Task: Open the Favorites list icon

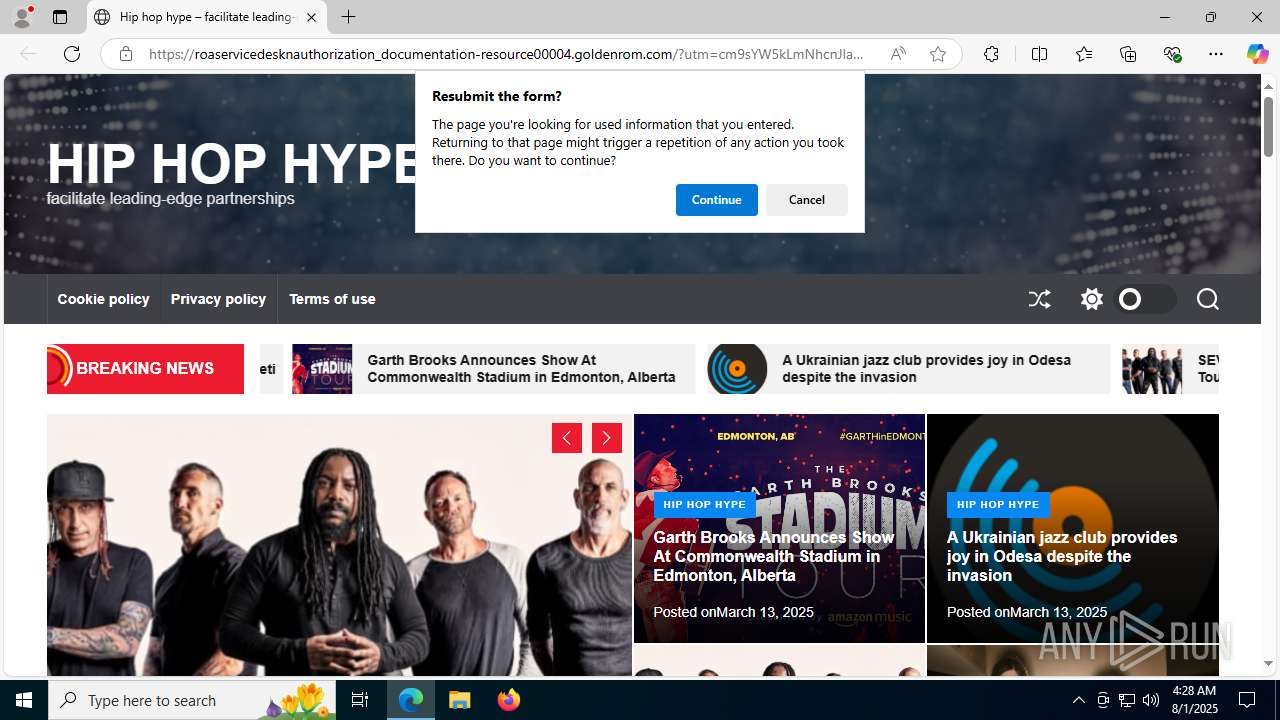Action: [x=1084, y=54]
